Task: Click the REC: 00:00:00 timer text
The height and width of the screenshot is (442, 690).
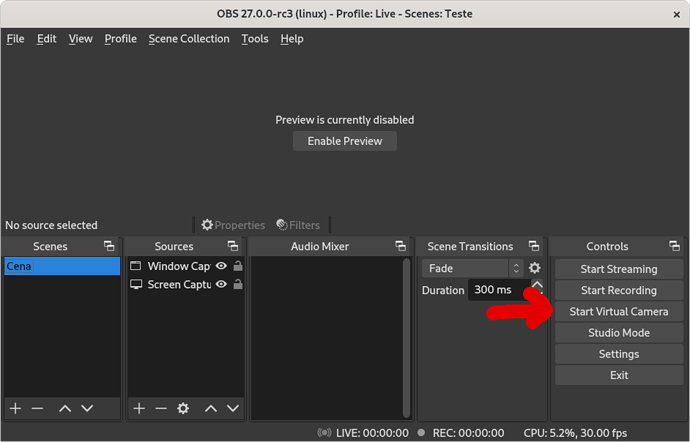Action: pos(468,433)
